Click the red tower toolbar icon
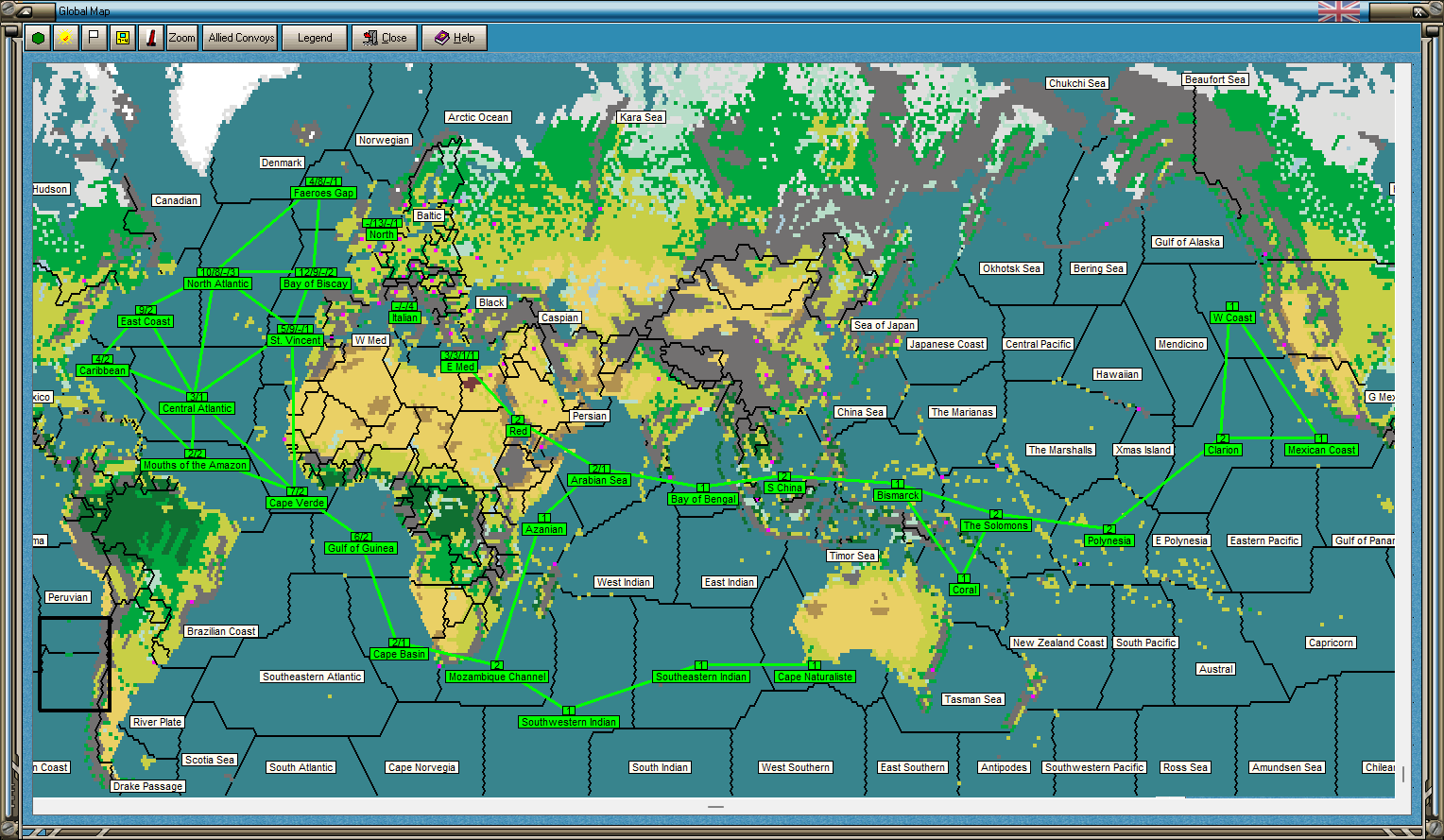The height and width of the screenshot is (840, 1444). click(150, 38)
